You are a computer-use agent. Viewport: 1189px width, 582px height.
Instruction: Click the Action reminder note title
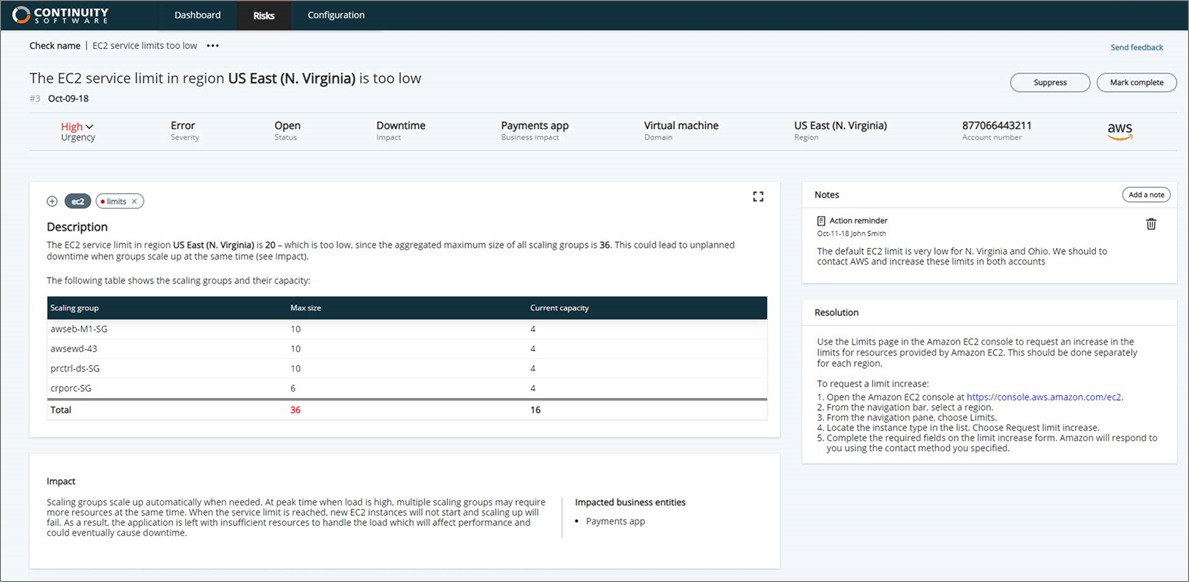(858, 221)
